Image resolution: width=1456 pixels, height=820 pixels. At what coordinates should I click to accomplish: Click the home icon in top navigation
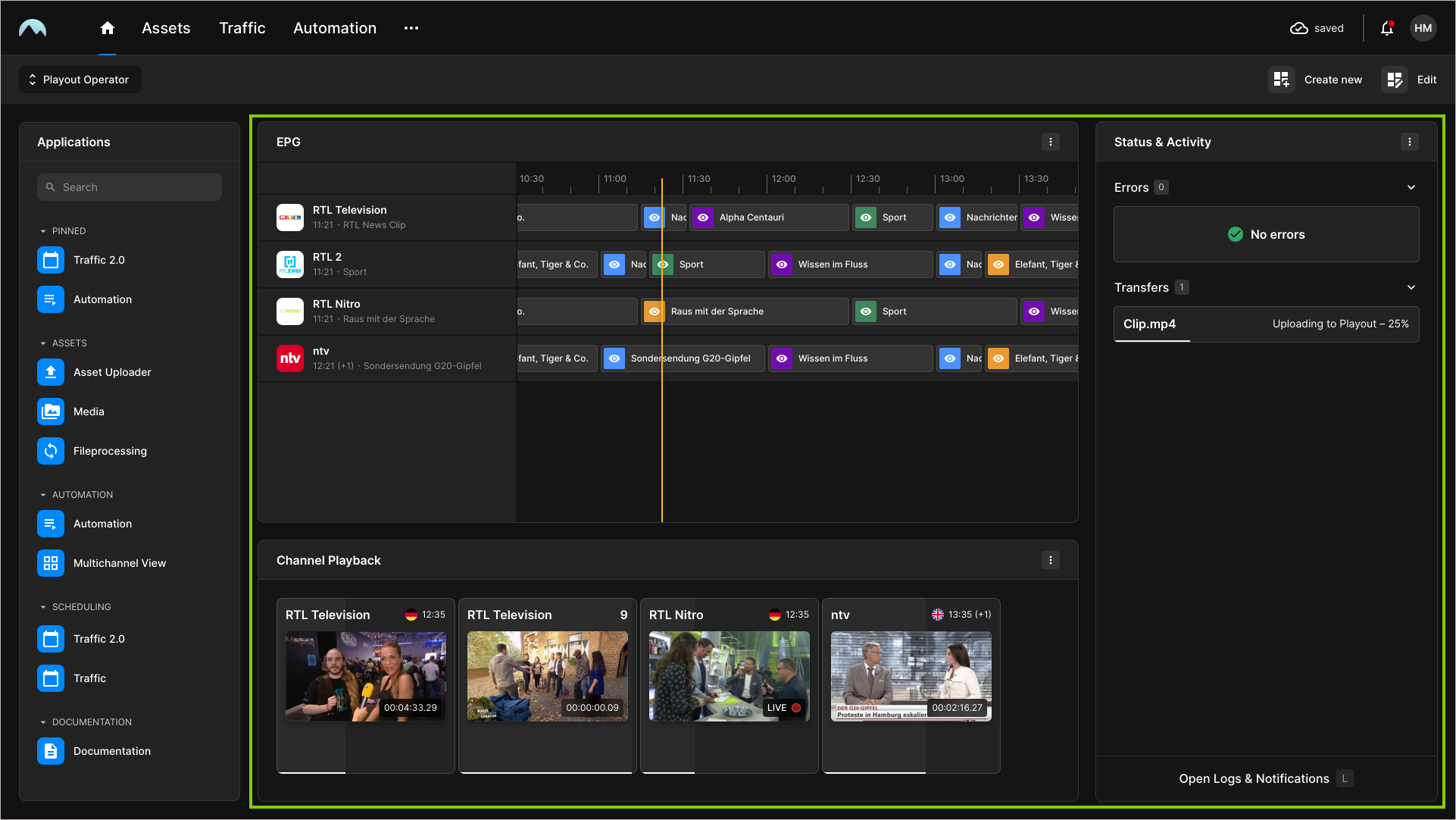(x=108, y=28)
